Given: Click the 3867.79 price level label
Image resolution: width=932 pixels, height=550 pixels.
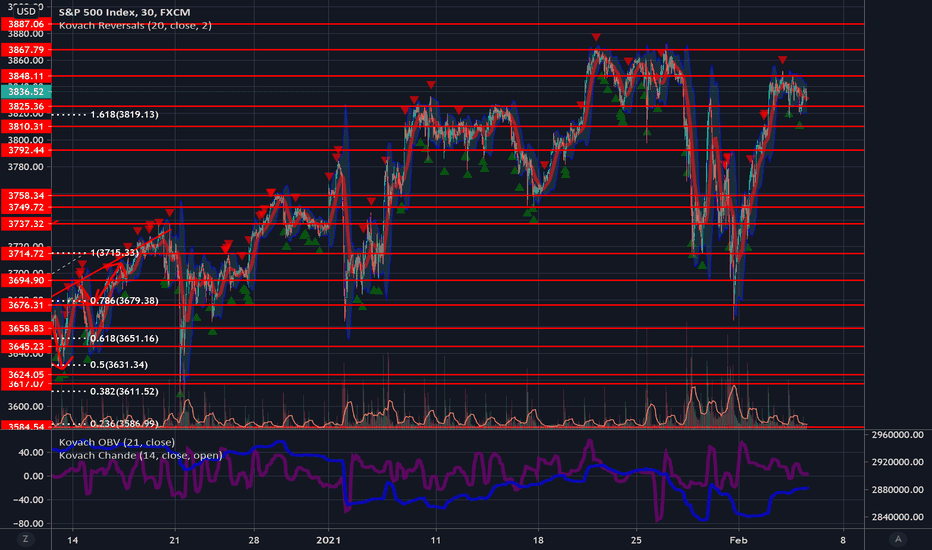Looking at the screenshot, I should pyautogui.click(x=26, y=49).
